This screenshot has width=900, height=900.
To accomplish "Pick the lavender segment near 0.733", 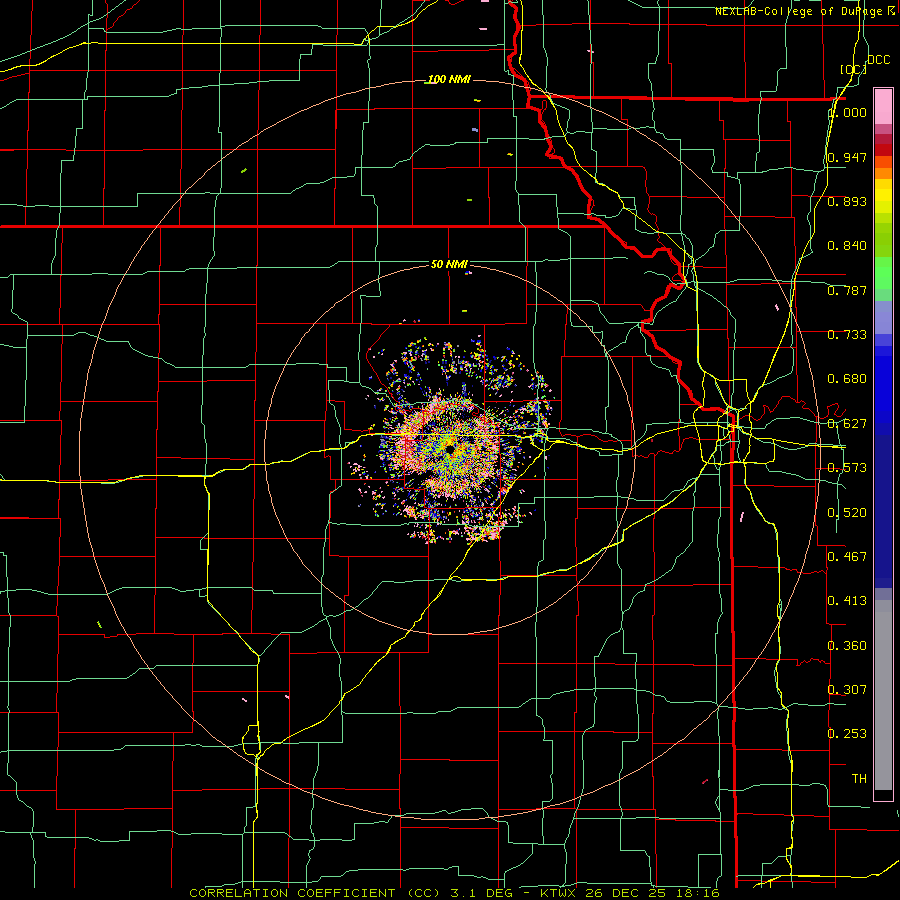I will tap(883, 318).
